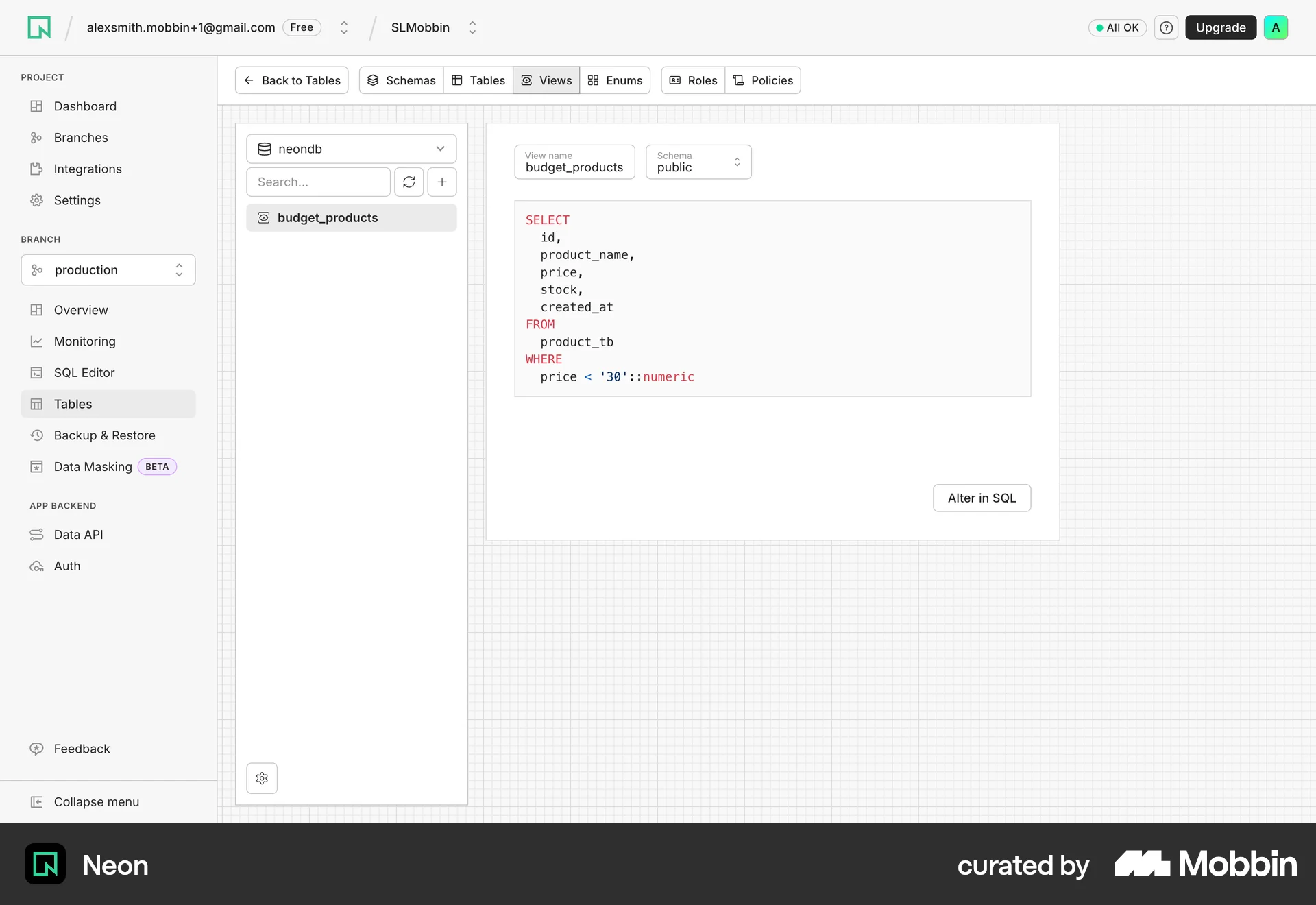This screenshot has width=1316, height=905.
Task: Open the gear settings icon in views panel
Action: (262, 778)
